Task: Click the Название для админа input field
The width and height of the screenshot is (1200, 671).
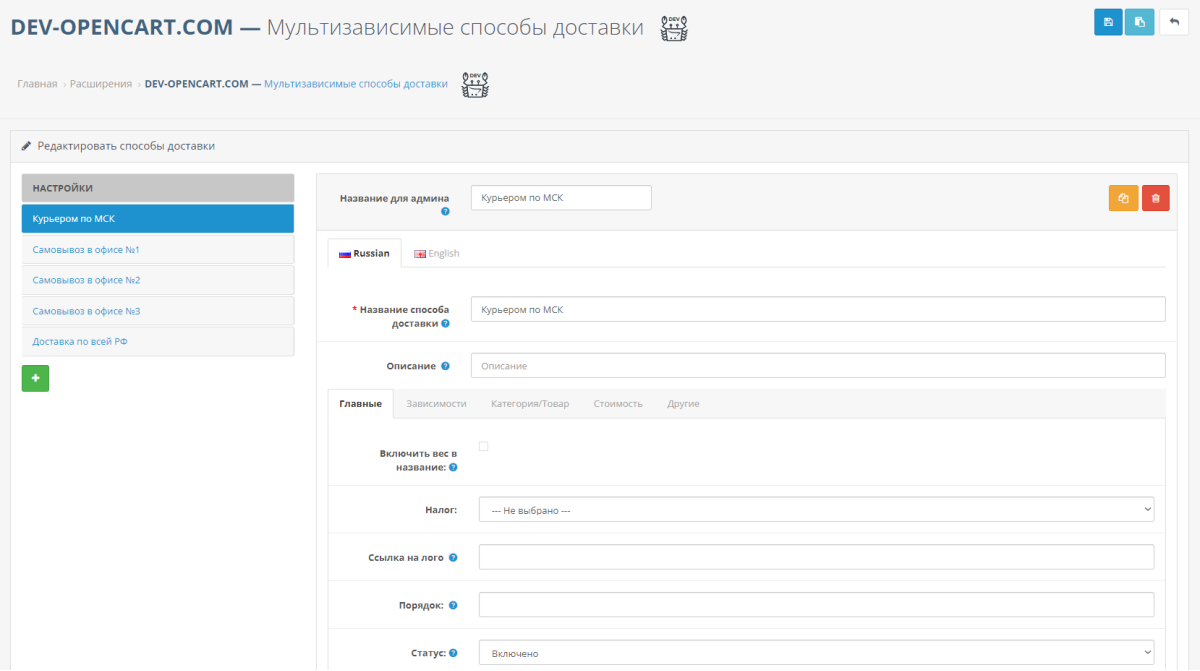Action: coord(561,198)
